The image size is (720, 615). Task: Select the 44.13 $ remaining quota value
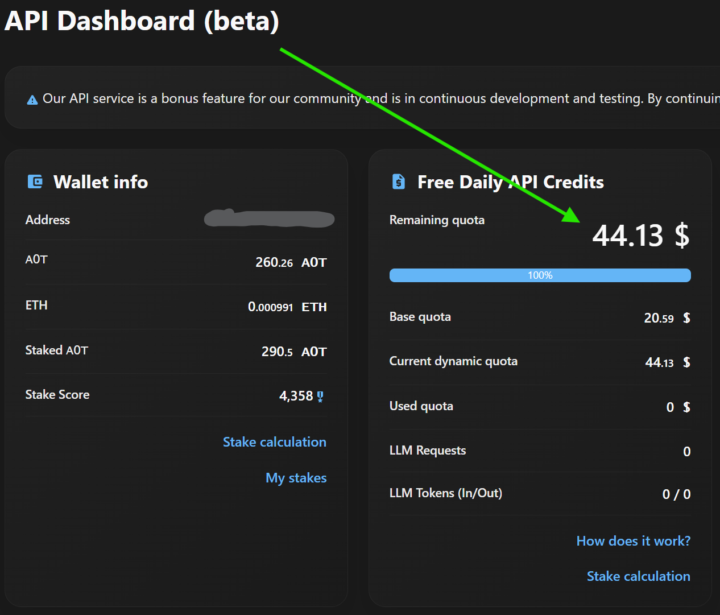[641, 235]
